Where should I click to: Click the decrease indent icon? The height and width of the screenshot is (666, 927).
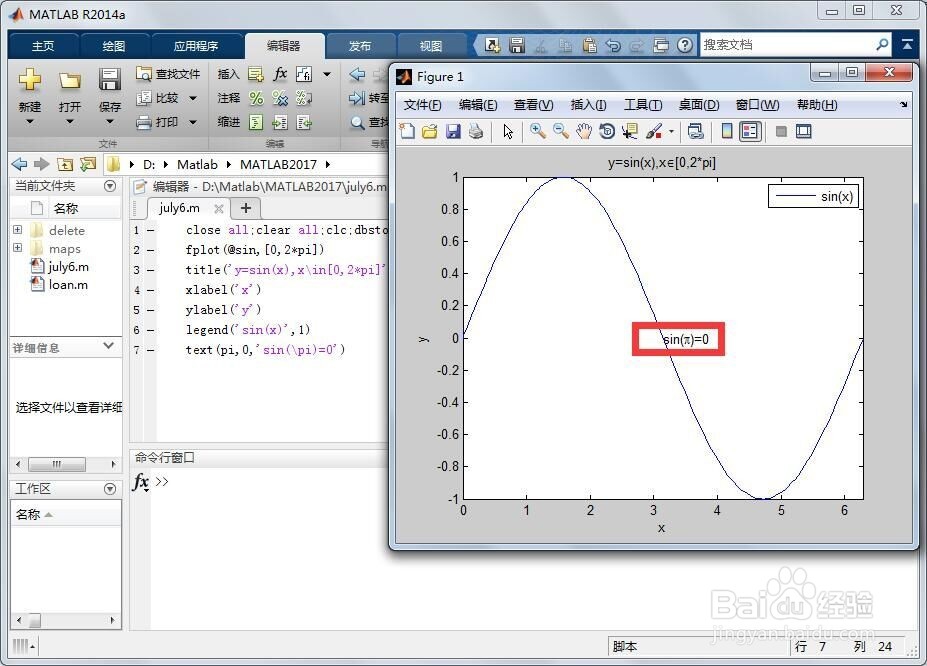click(303, 122)
